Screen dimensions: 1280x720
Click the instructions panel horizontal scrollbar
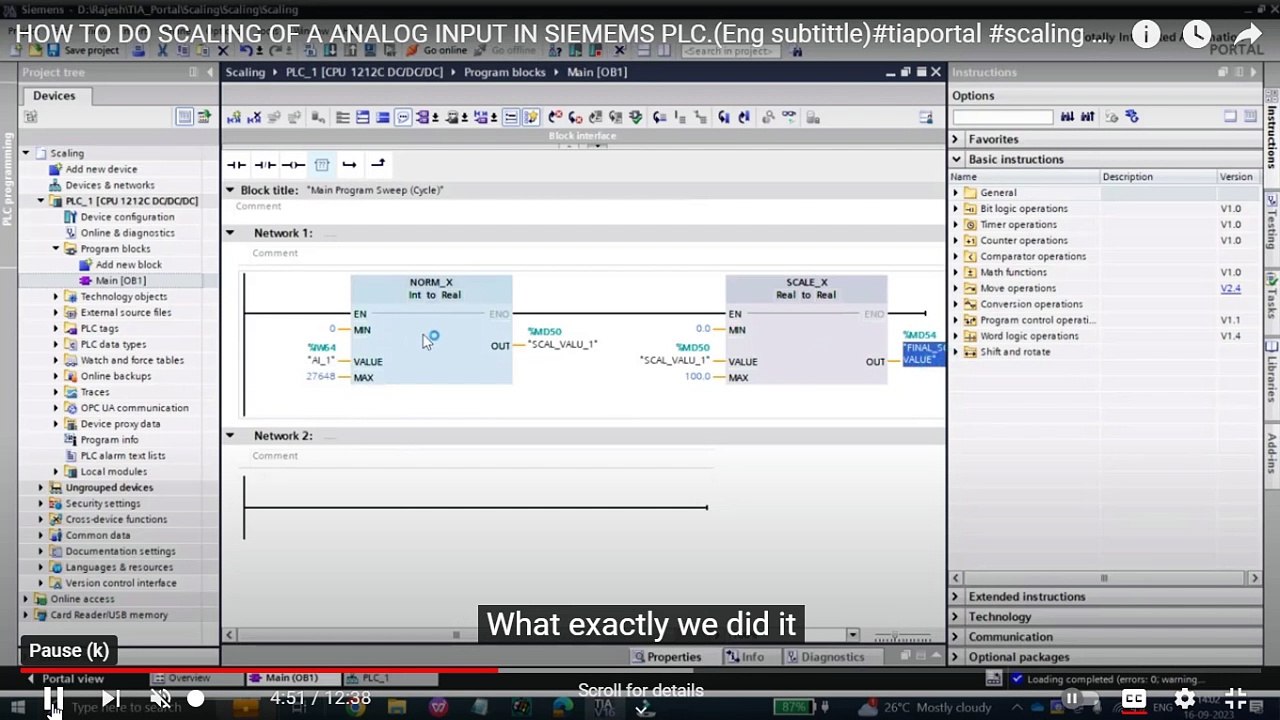[1105, 578]
